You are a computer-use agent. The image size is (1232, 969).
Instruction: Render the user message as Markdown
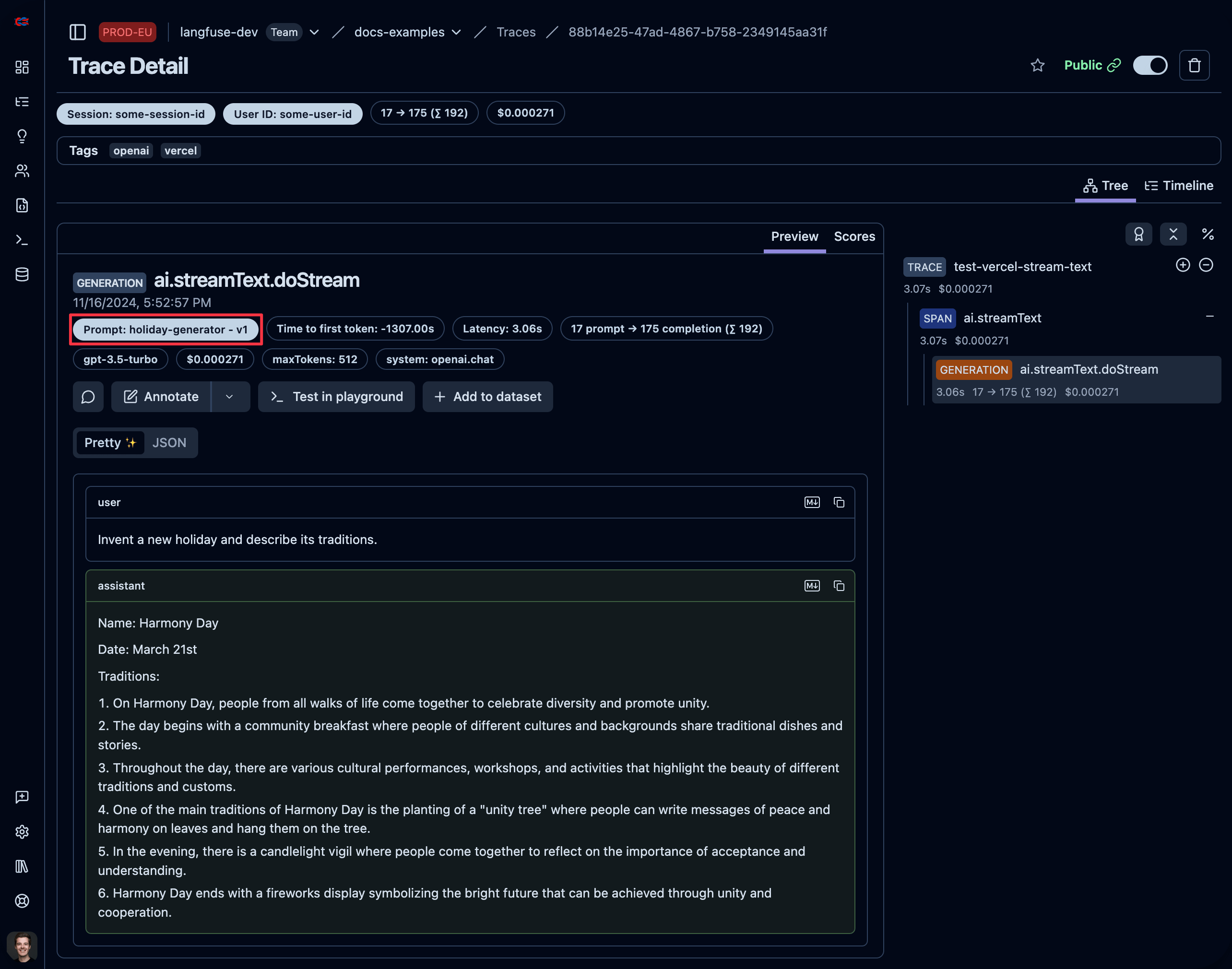(811, 502)
